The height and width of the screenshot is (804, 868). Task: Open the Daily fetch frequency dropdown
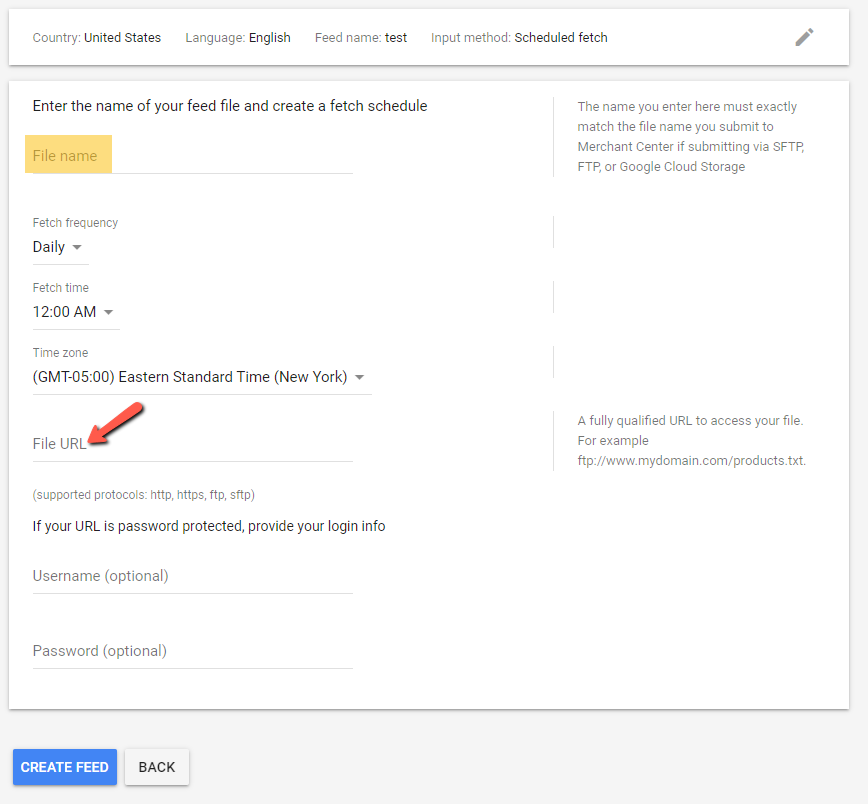(58, 247)
